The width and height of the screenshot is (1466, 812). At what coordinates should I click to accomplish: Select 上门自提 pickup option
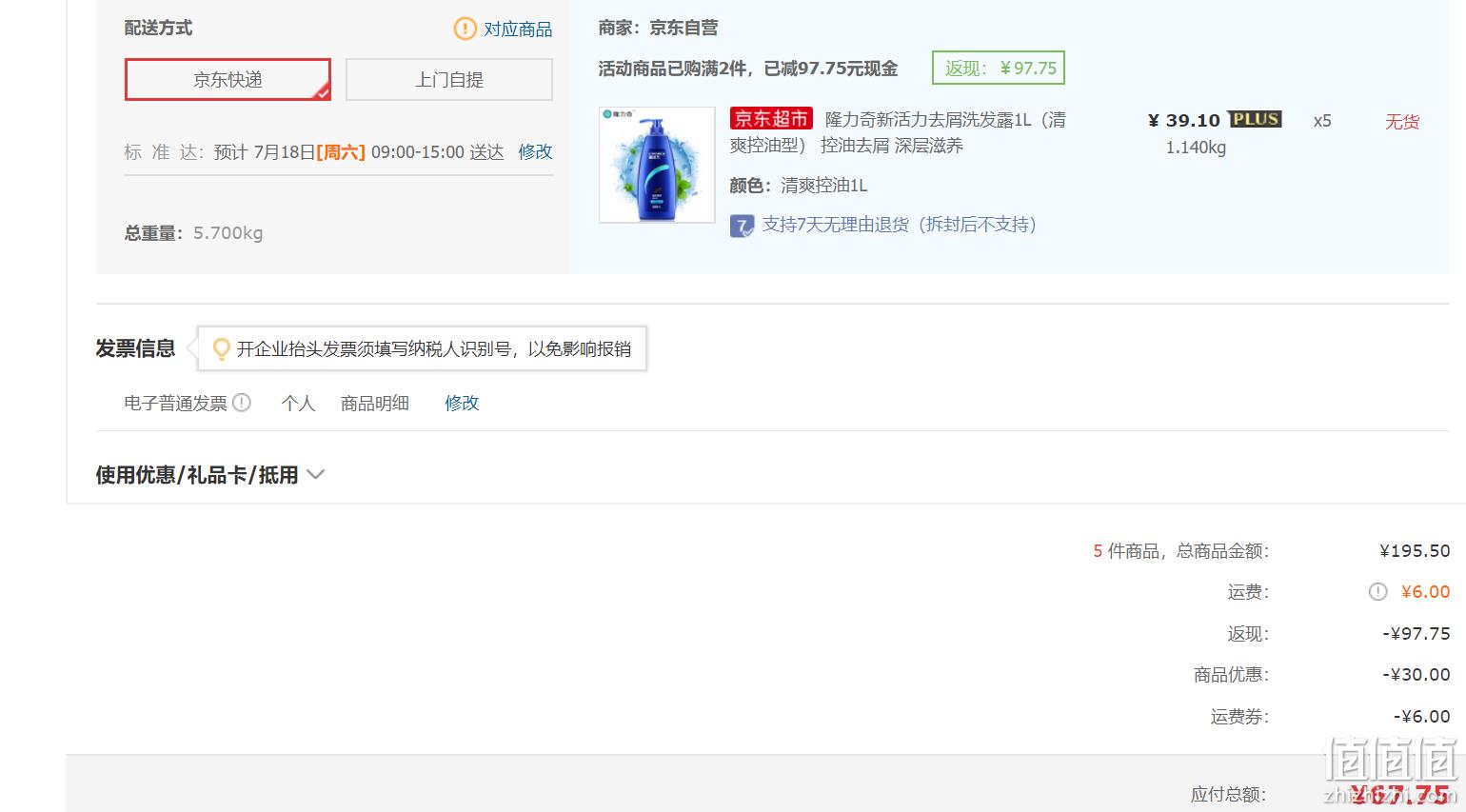tap(448, 79)
